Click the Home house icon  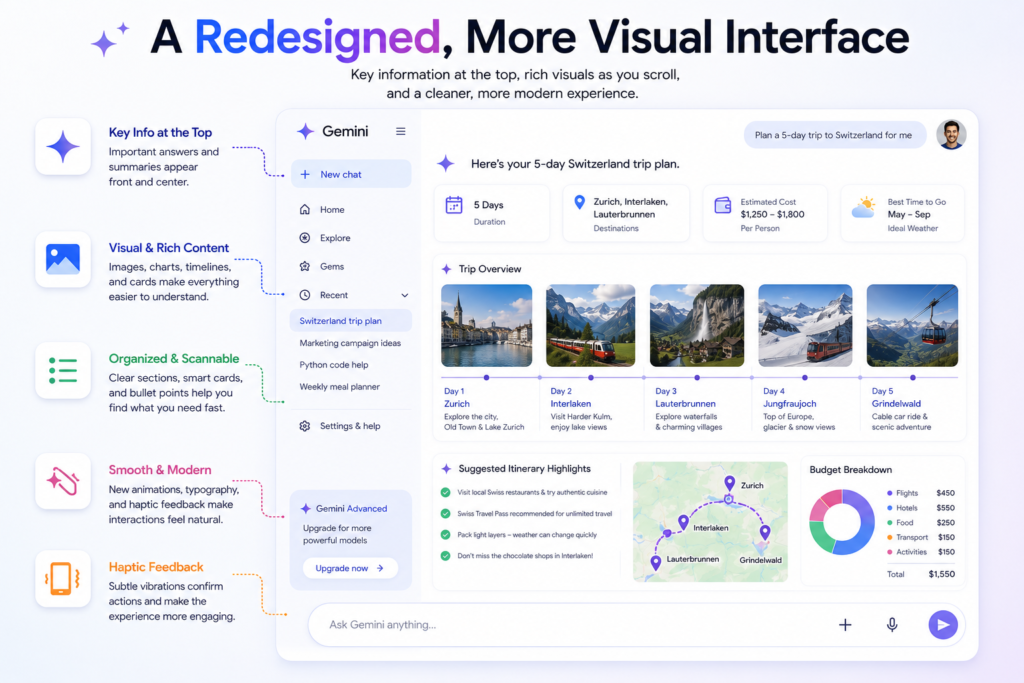click(x=305, y=210)
